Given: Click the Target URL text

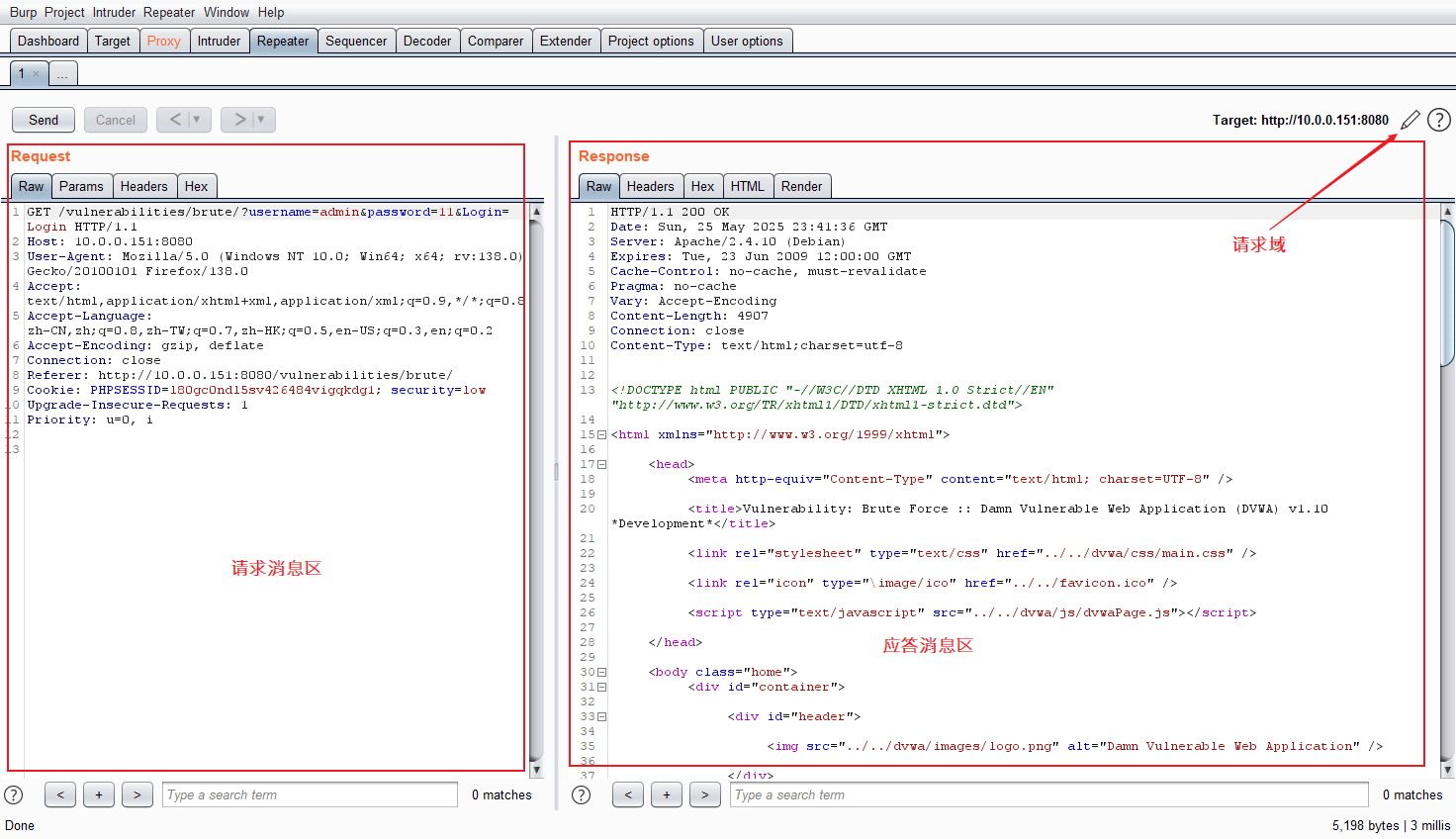Looking at the screenshot, I should coord(1301,120).
